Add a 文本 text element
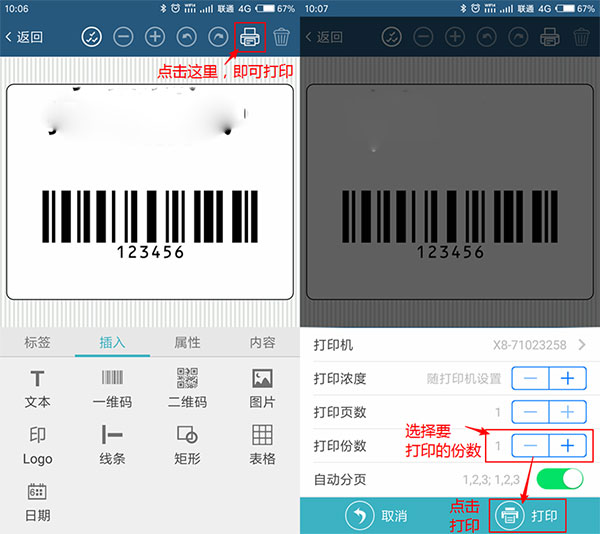This screenshot has height=534, width=600. pos(37,388)
